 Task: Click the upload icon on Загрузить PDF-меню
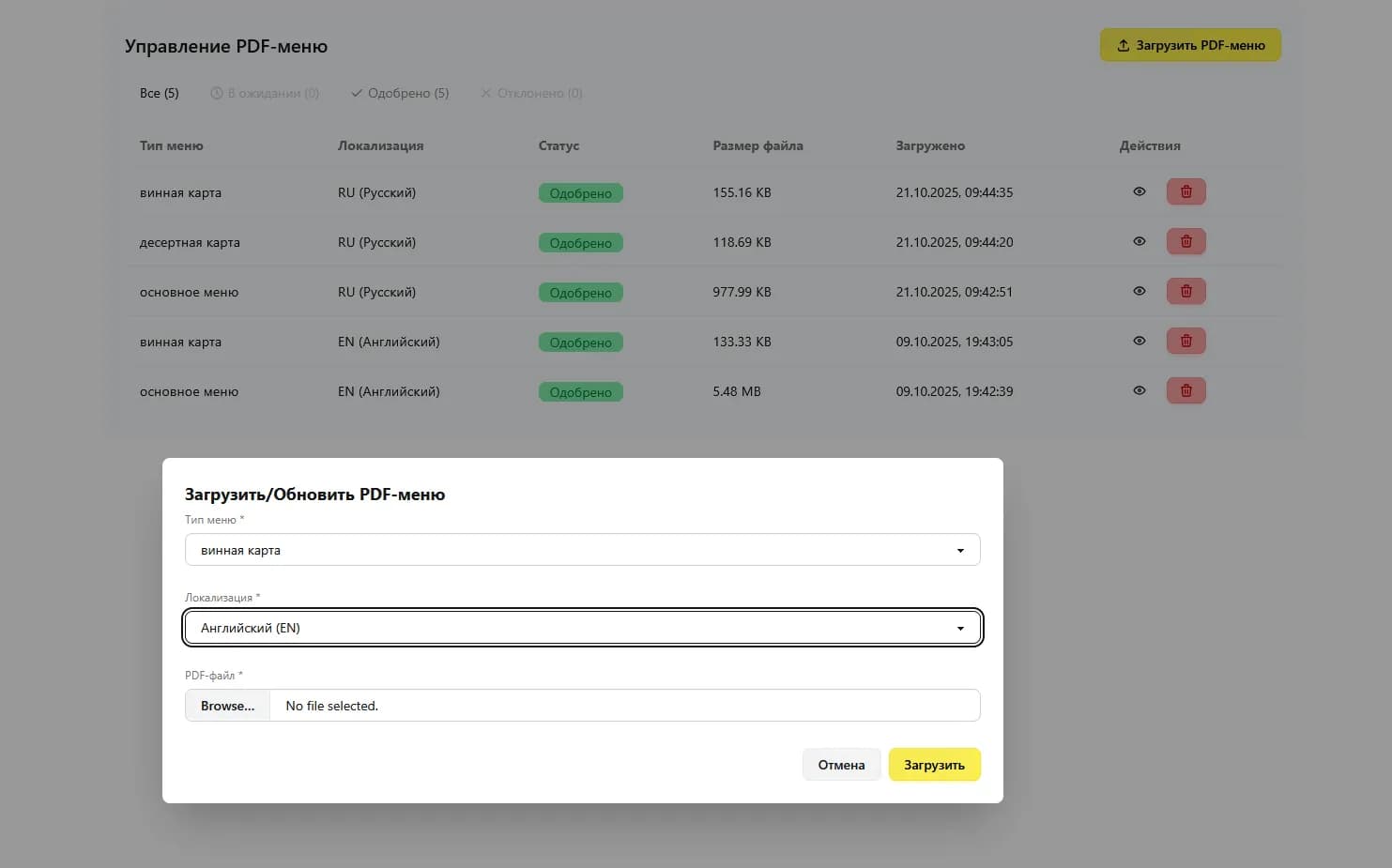1123,43
